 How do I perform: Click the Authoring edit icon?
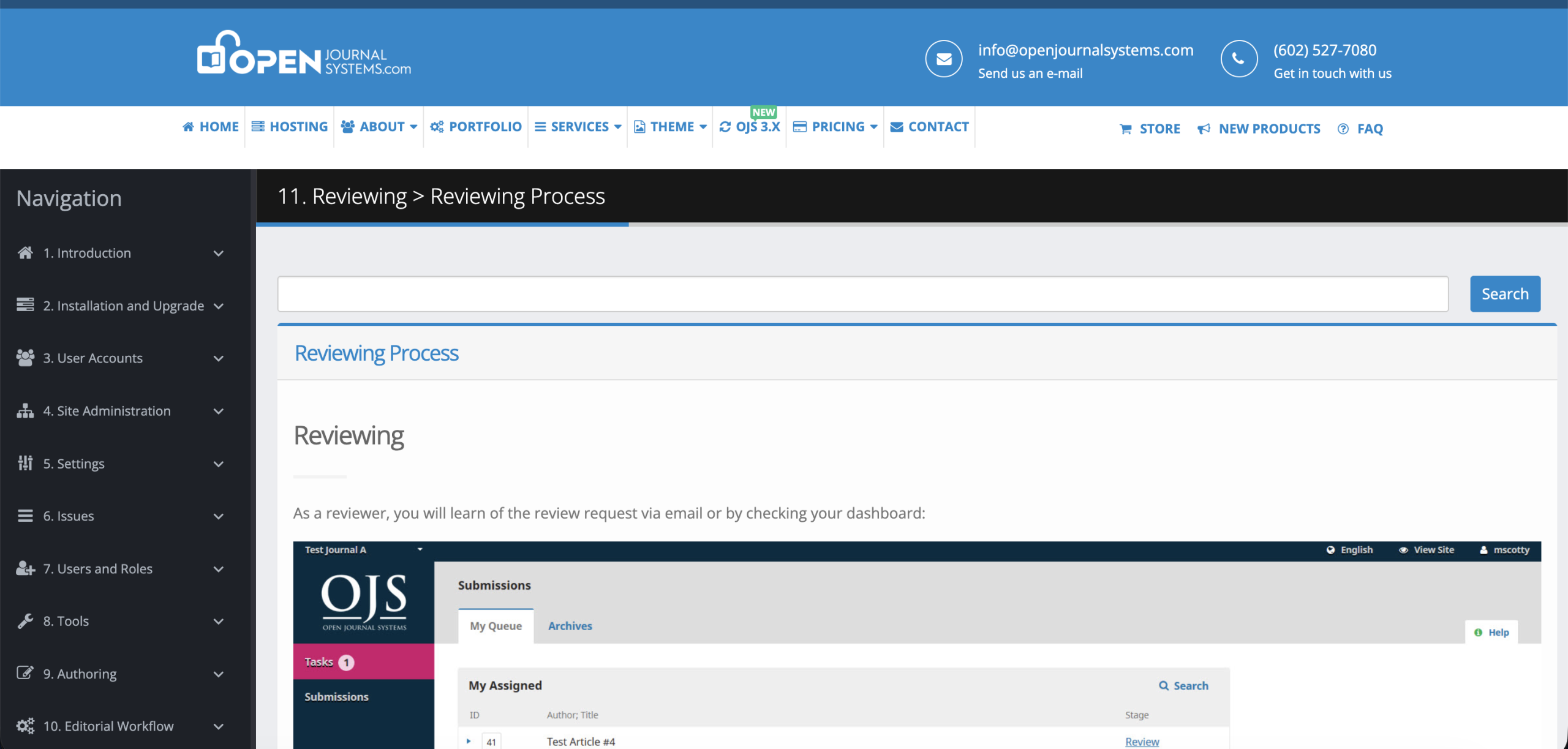pos(25,673)
